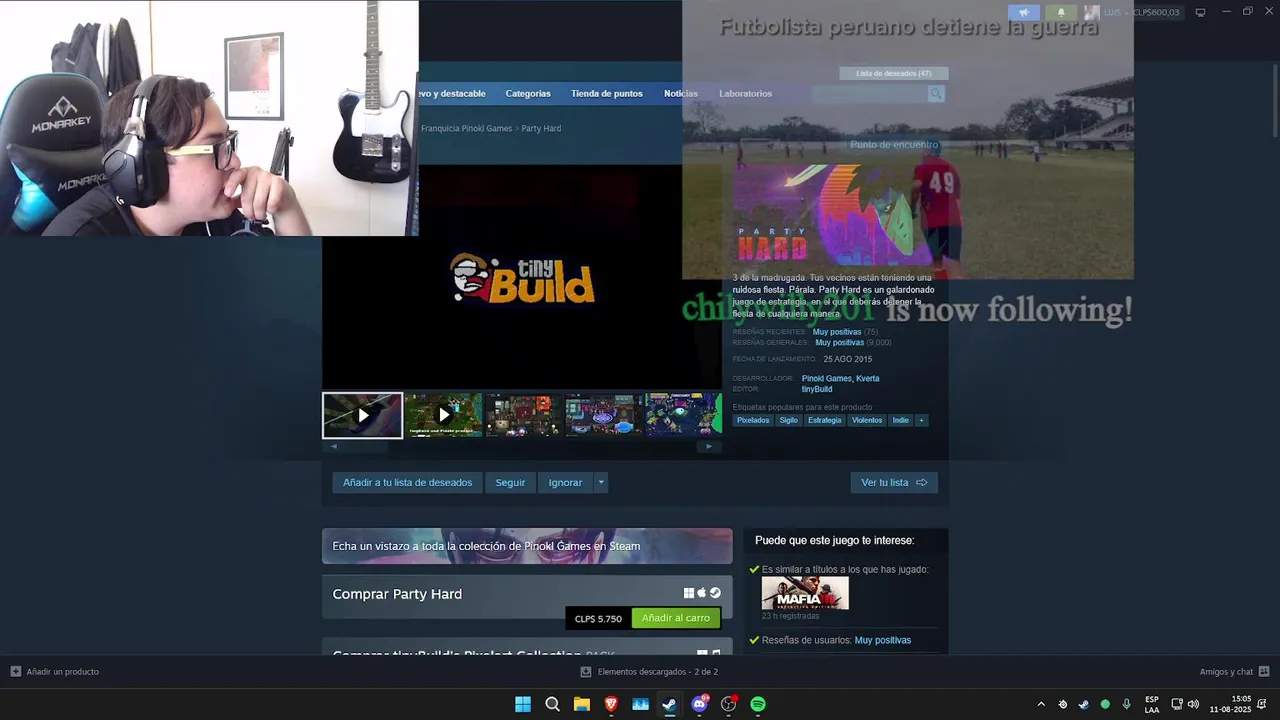Click Ver tu lista button
This screenshot has width=1280, height=720.
tap(894, 482)
